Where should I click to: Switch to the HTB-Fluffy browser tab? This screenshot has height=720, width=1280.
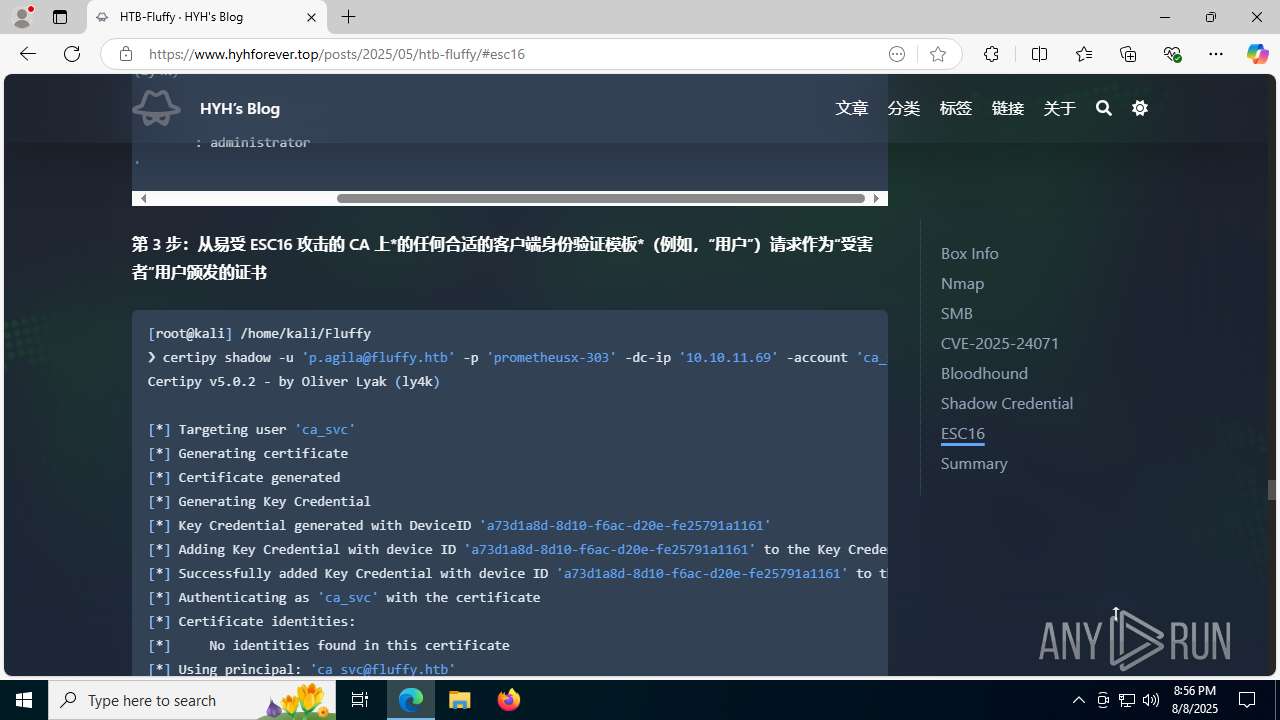(x=207, y=17)
